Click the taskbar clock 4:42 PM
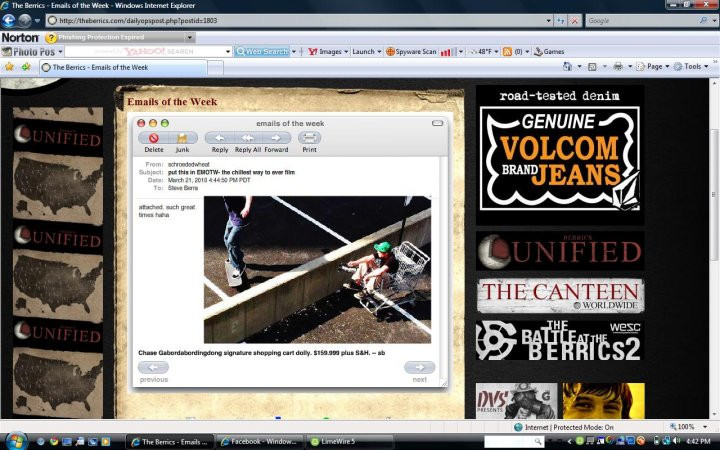 click(x=698, y=441)
